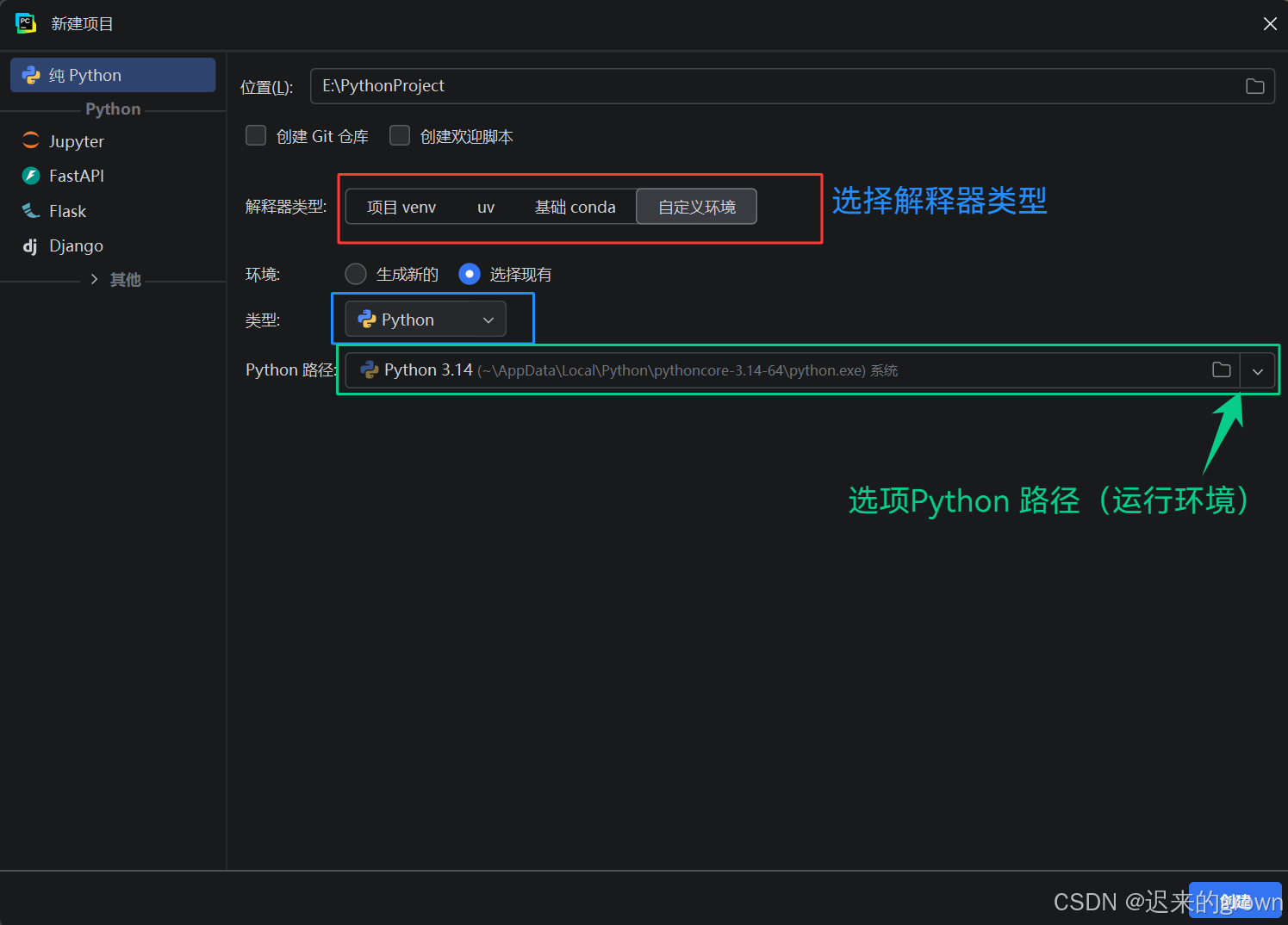This screenshot has width=1288, height=925.
Task: Expand the Python 路径 dropdown arrow
Action: pos(1258,371)
